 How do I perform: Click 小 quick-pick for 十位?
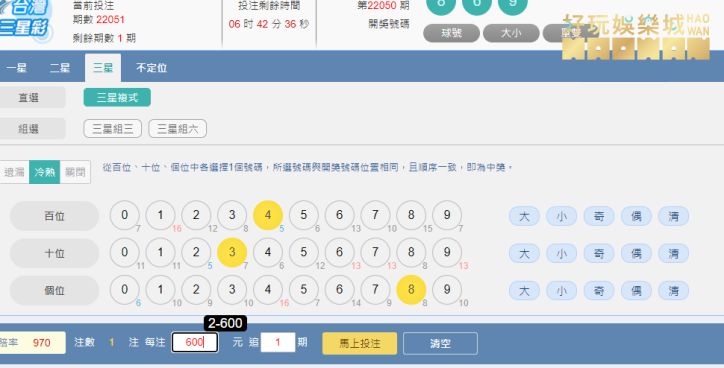pyautogui.click(x=561, y=253)
